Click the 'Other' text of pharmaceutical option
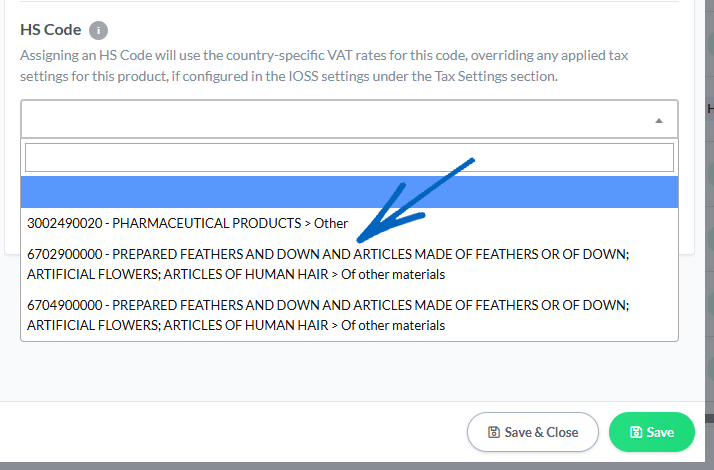The width and height of the screenshot is (714, 470). click(x=331, y=223)
